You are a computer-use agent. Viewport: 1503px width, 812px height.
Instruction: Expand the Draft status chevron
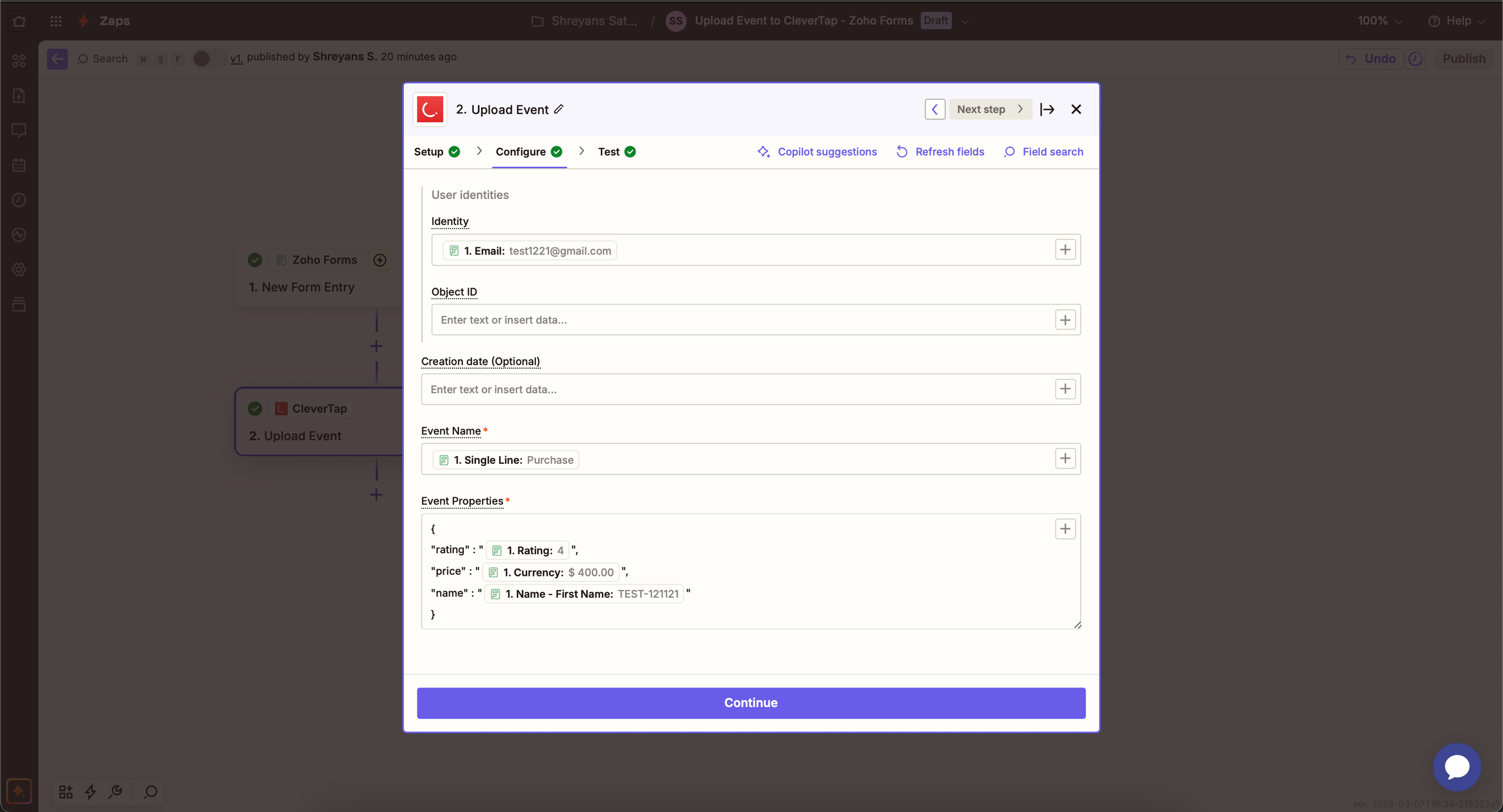965,22
